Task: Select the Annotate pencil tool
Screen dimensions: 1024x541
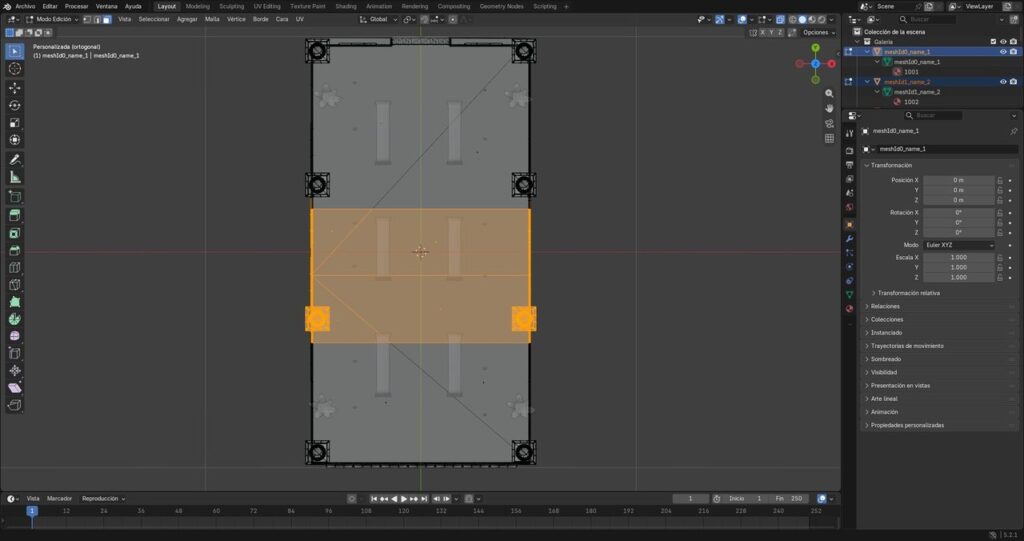Action: point(15,159)
